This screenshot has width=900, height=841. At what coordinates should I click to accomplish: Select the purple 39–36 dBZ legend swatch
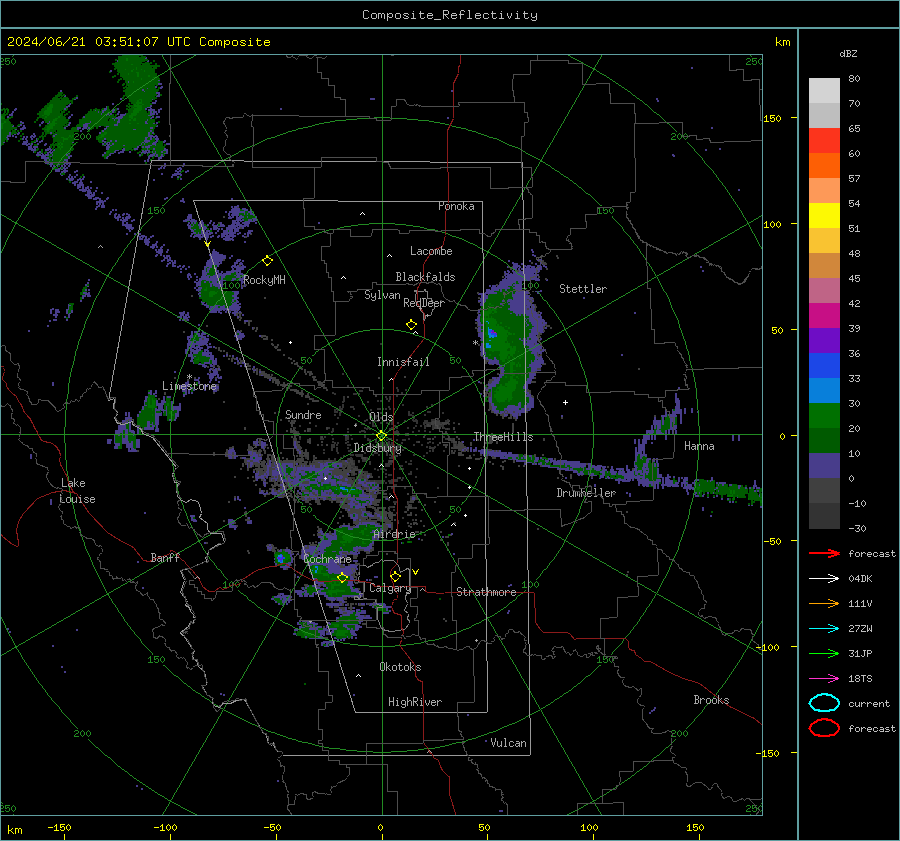[x=824, y=340]
